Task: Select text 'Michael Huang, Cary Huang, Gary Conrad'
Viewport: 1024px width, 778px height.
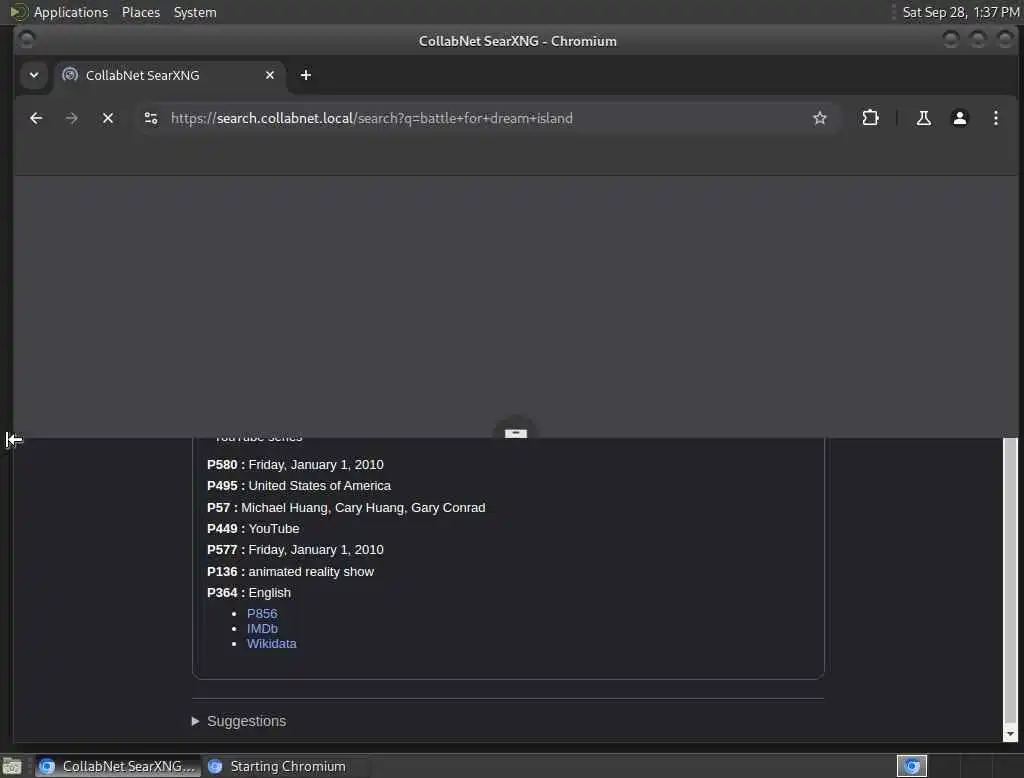Action: [x=363, y=508]
